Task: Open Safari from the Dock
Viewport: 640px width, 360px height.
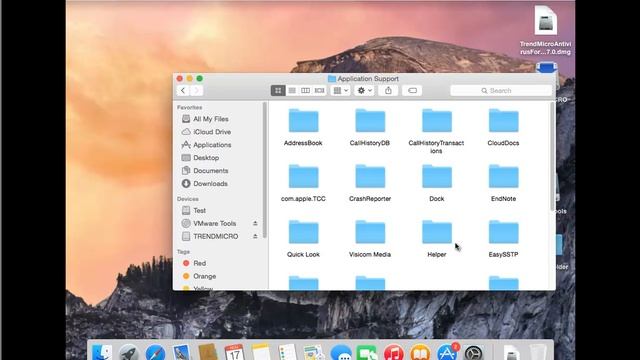Action: [x=156, y=352]
